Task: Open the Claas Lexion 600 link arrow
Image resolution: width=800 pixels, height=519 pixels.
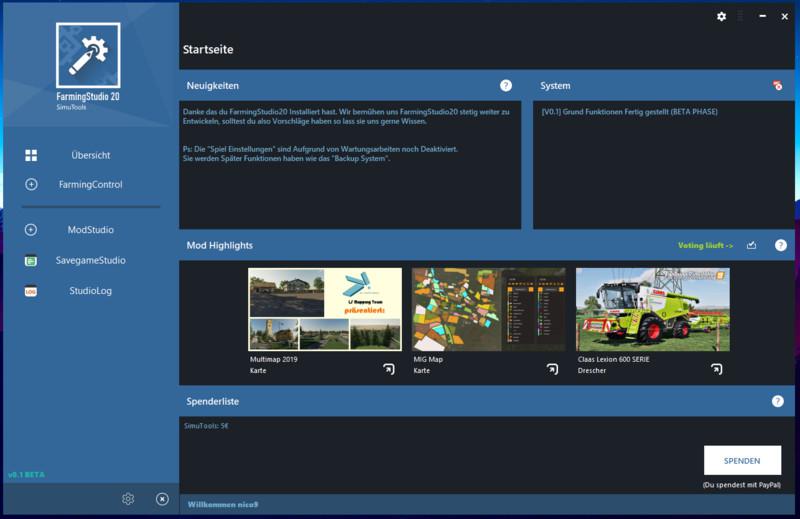Action: coord(716,369)
